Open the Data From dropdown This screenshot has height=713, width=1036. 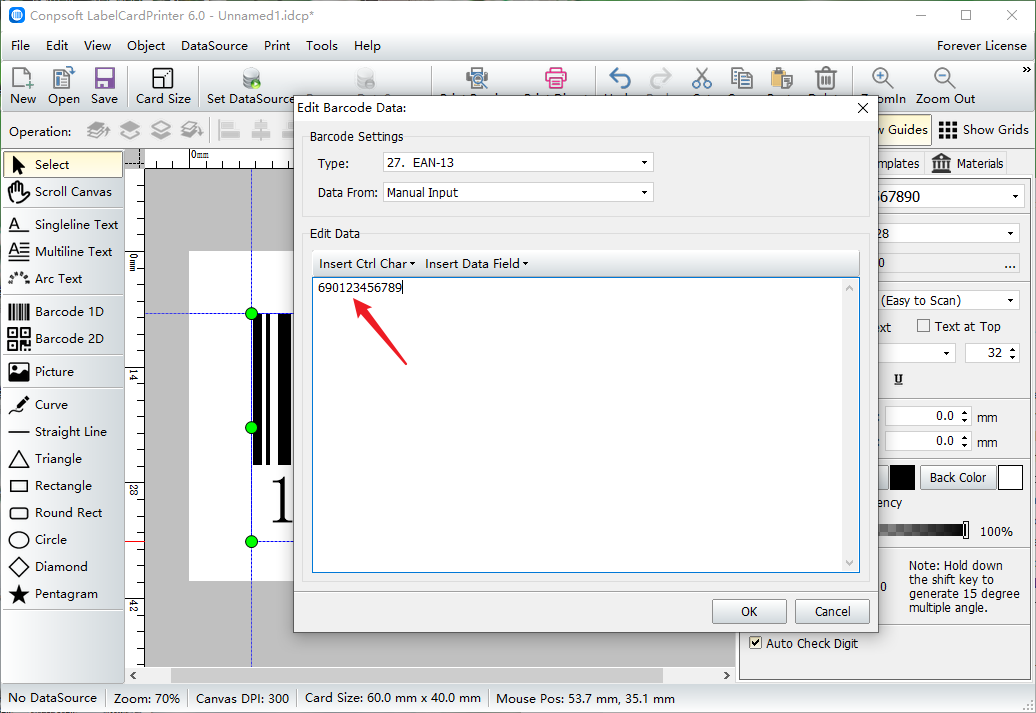click(x=518, y=192)
